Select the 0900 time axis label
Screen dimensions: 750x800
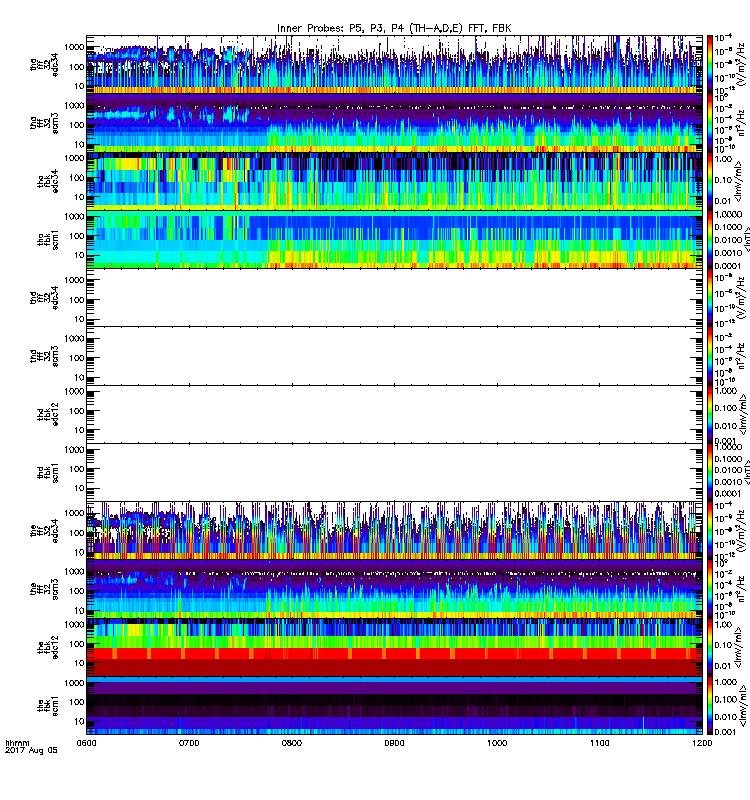pos(394,743)
